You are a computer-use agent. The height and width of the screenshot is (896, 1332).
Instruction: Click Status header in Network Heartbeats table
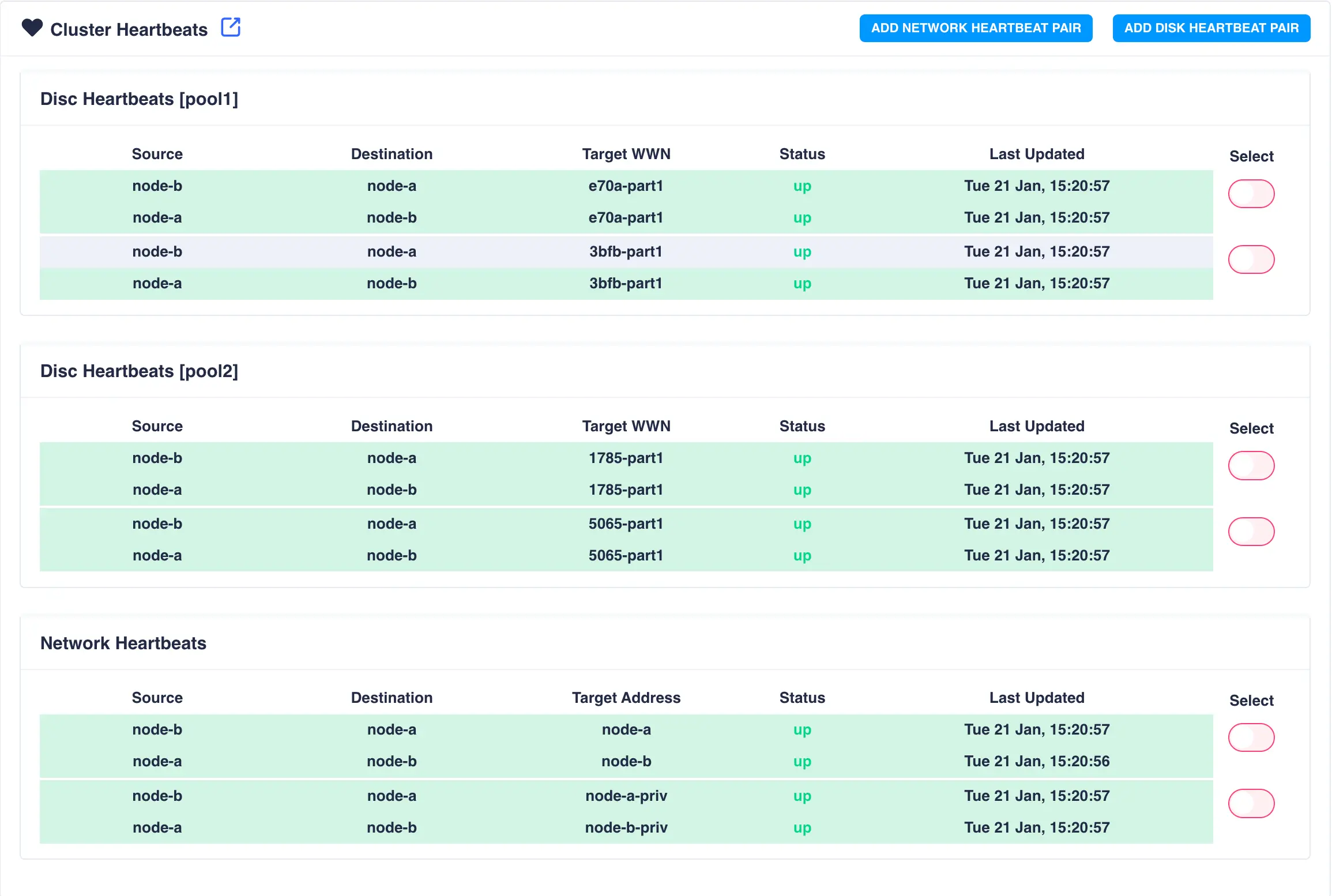[802, 698]
